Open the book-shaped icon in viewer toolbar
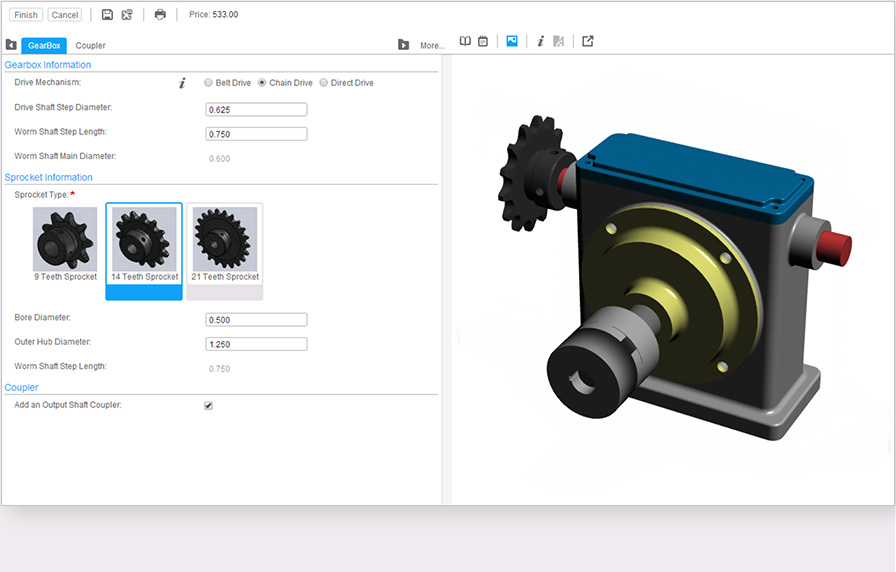The image size is (896, 572). pyautogui.click(x=465, y=42)
